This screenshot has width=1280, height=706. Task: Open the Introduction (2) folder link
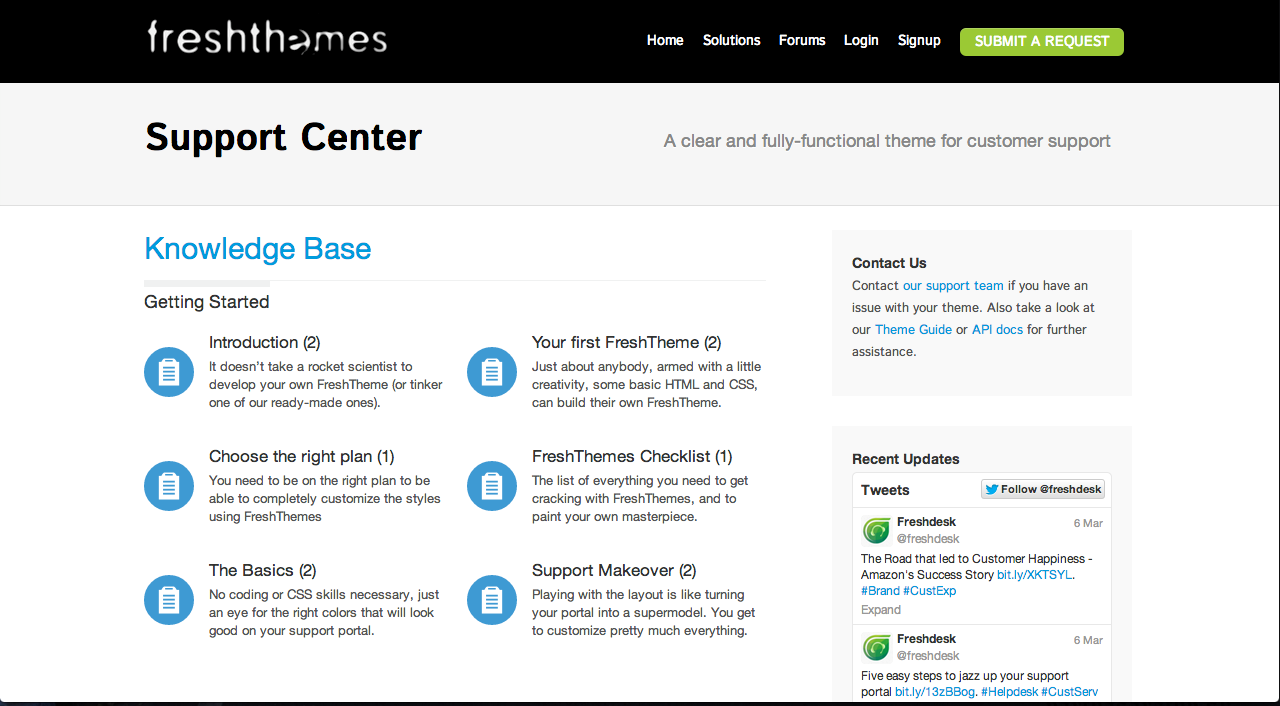coord(264,342)
